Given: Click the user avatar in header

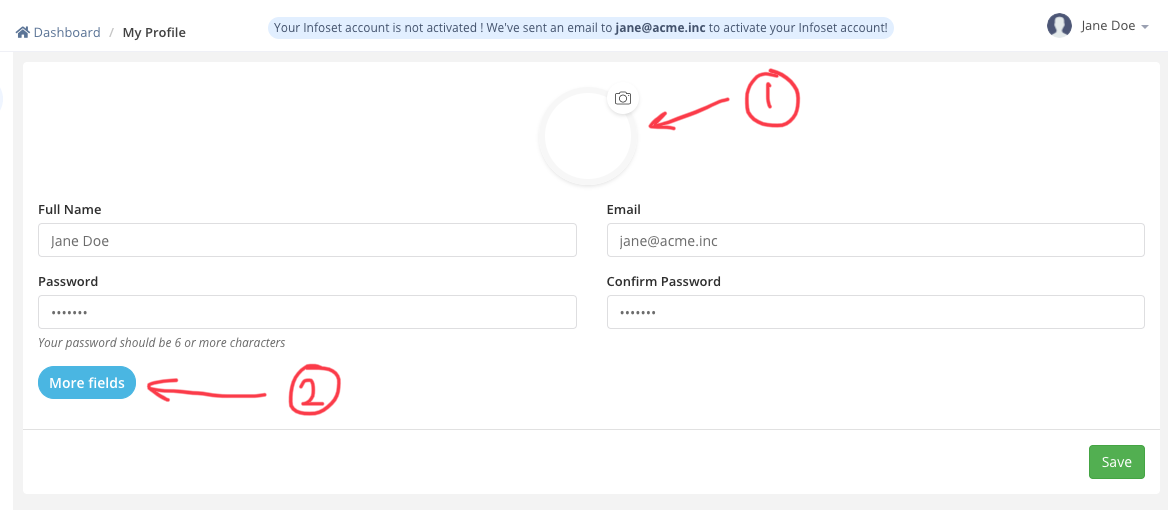Looking at the screenshot, I should (1058, 26).
